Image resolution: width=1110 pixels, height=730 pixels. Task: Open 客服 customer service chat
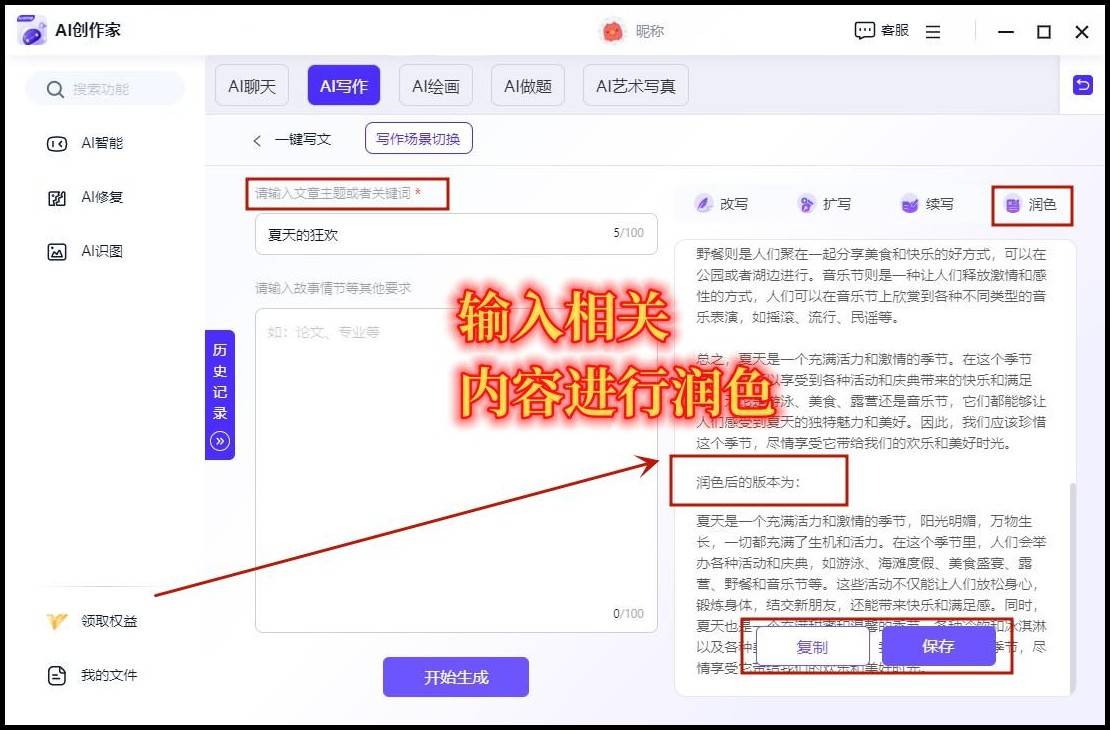point(880,30)
